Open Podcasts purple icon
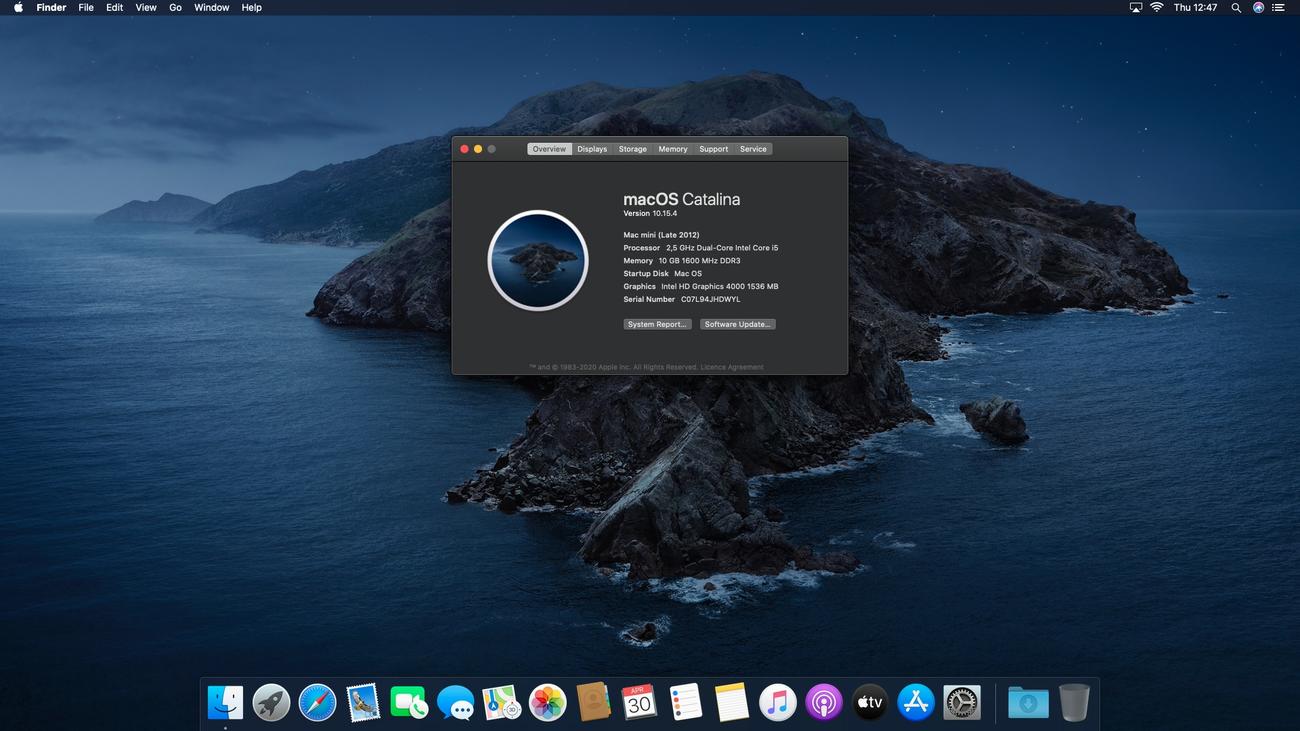Screen dimensions: 1300x731 pyautogui.click(x=824, y=703)
